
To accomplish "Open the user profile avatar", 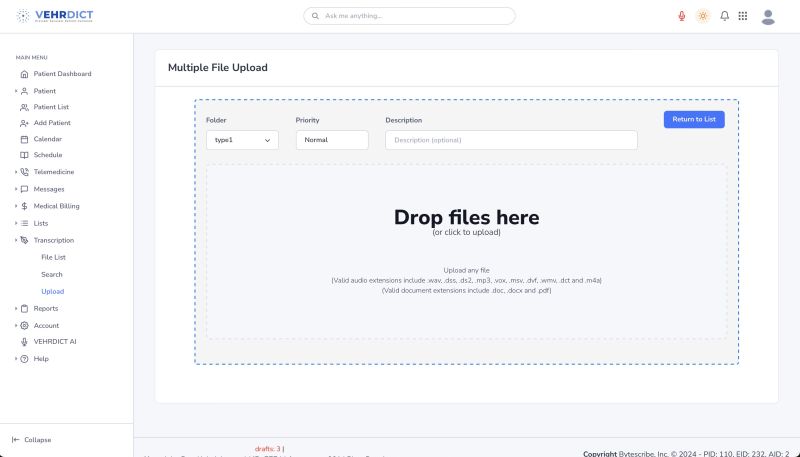I will [x=768, y=17].
